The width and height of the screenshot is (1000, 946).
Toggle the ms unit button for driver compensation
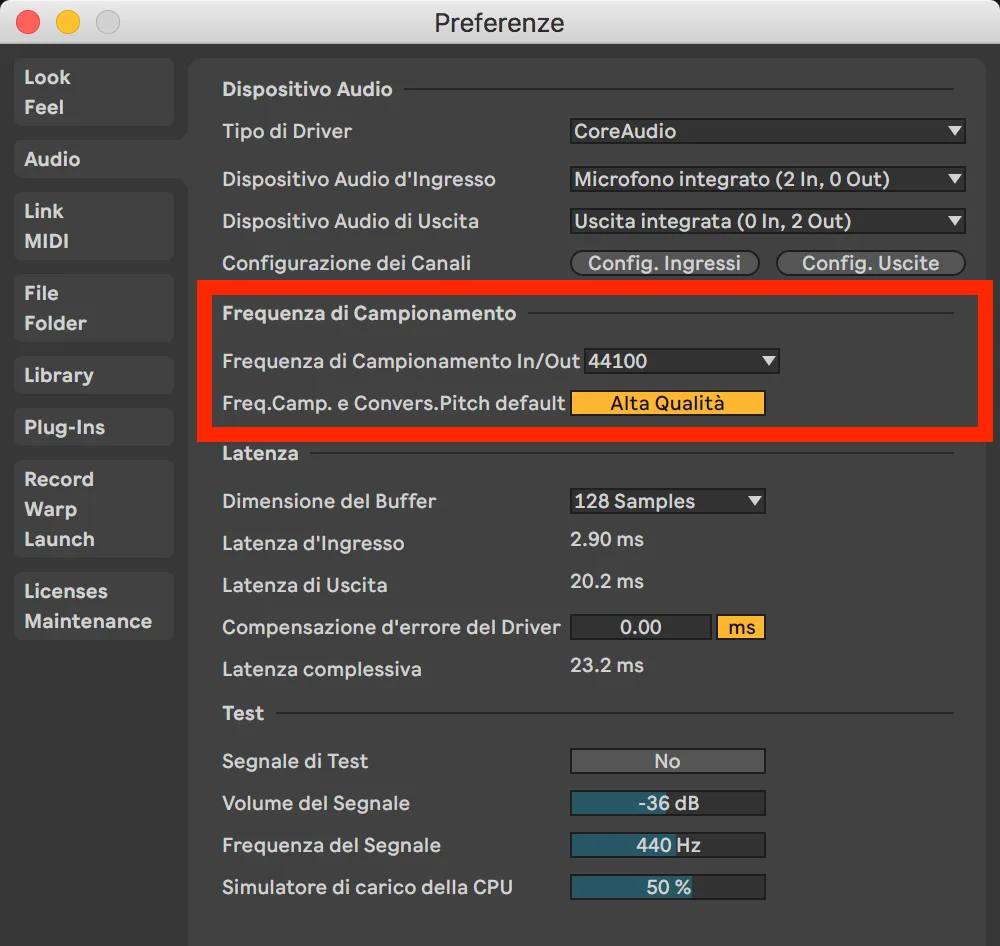point(741,627)
